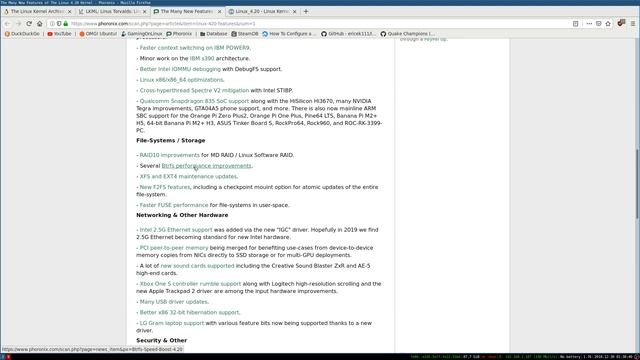The image size is (640, 360).
Task: Open the Phoronix bookmark
Action: (x=179, y=34)
